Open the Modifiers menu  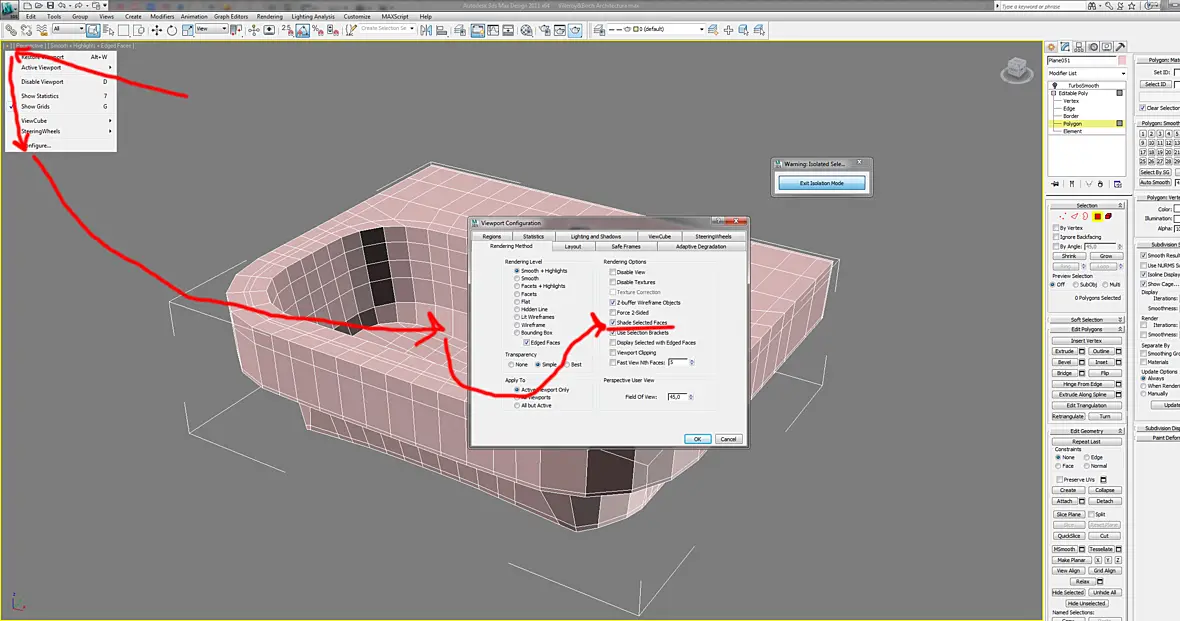tap(162, 16)
